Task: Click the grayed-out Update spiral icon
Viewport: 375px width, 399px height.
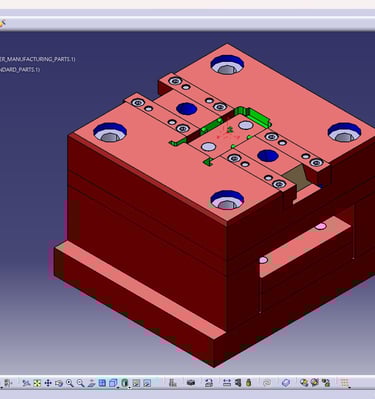Action: [x=267, y=383]
